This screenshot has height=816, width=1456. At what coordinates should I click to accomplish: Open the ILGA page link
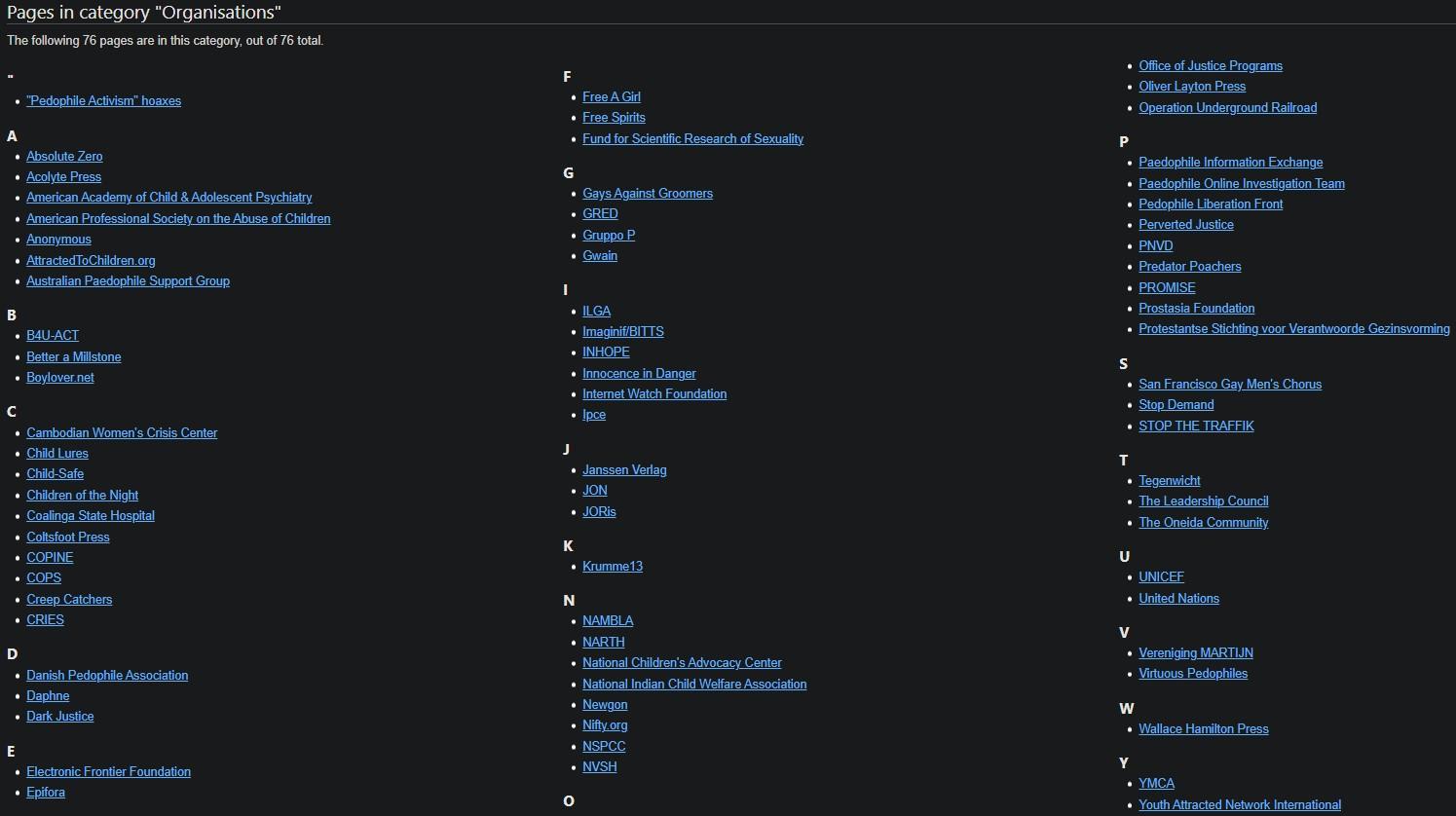click(x=597, y=311)
